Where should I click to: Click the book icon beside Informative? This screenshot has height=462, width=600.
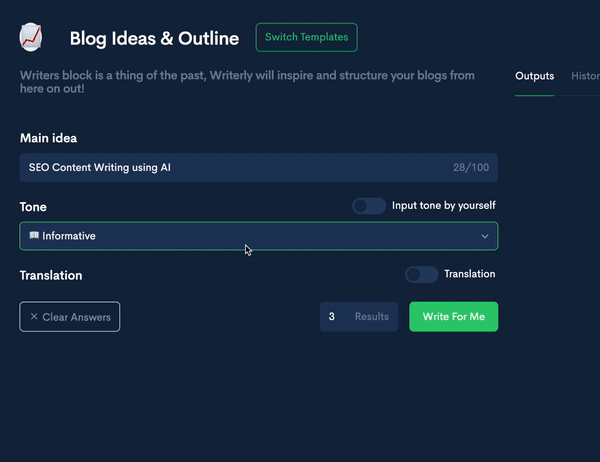coord(34,236)
